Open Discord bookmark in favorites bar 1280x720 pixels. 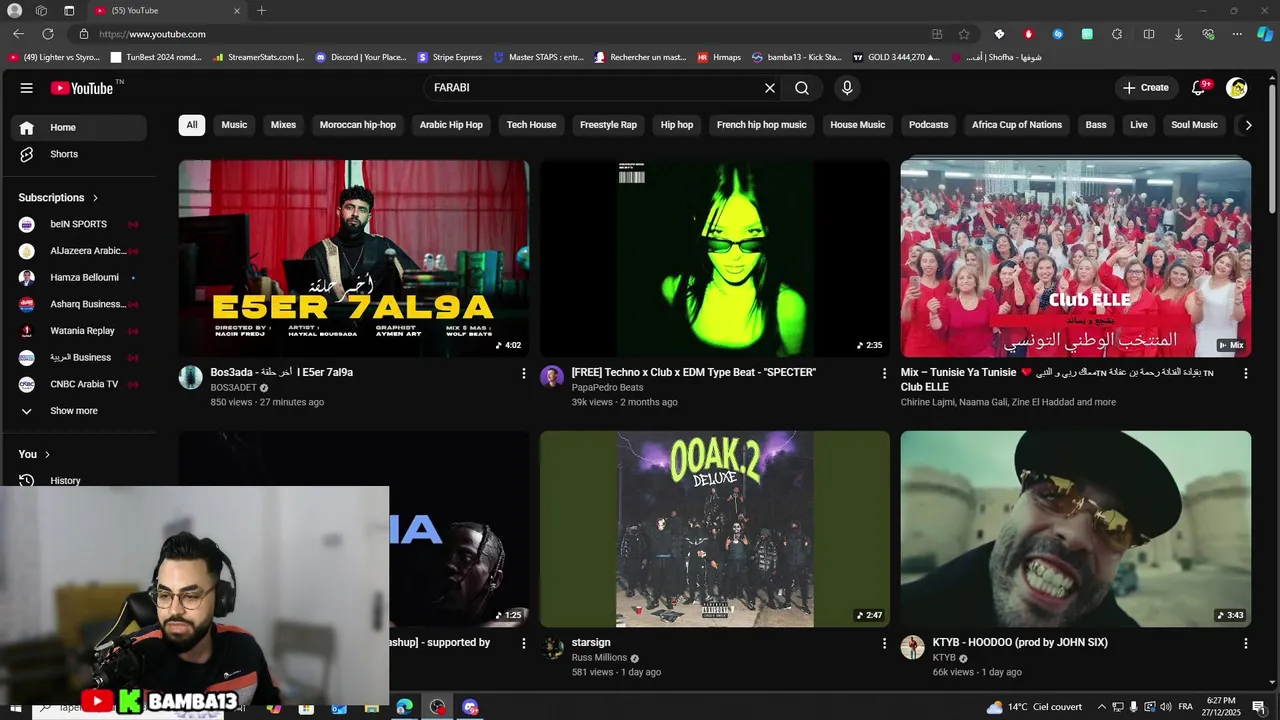[361, 57]
